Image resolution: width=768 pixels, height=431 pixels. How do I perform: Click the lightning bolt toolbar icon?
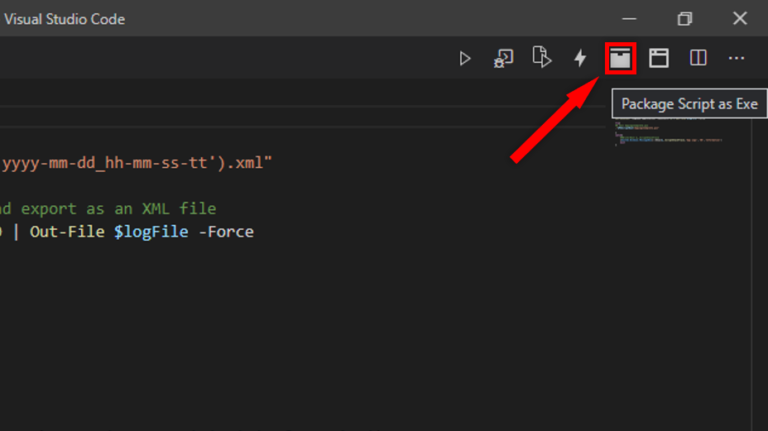[580, 58]
